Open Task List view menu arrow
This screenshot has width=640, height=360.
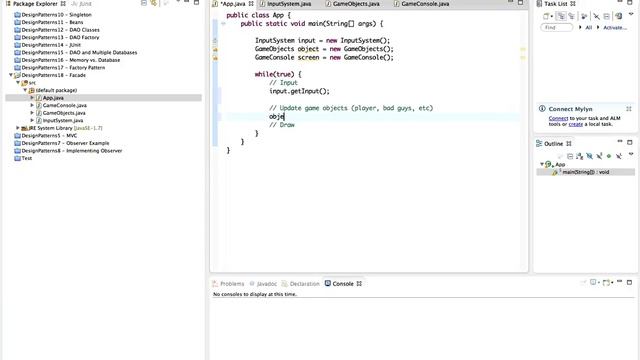(x=631, y=14)
